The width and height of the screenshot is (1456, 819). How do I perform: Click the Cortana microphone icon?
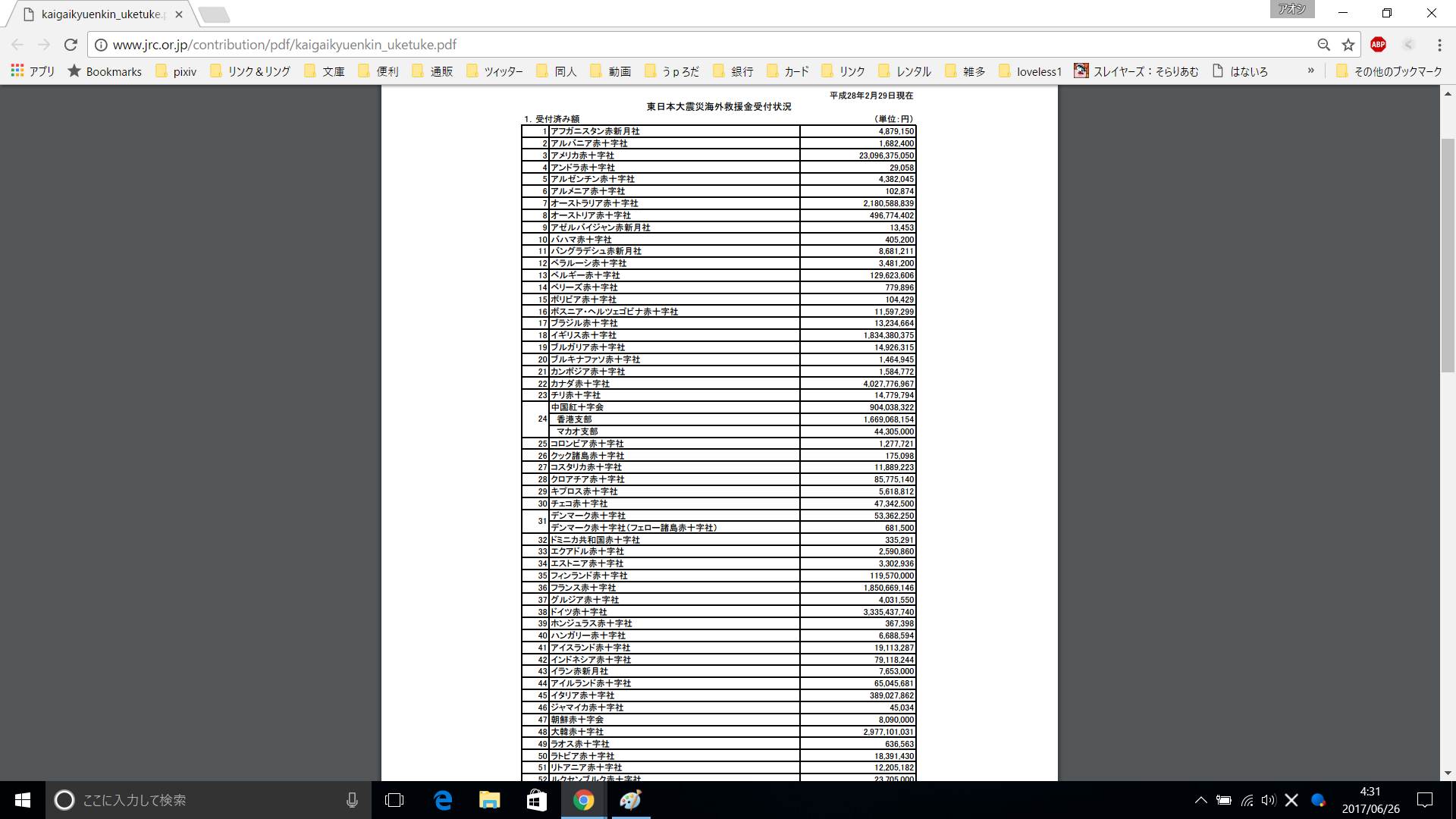click(352, 800)
